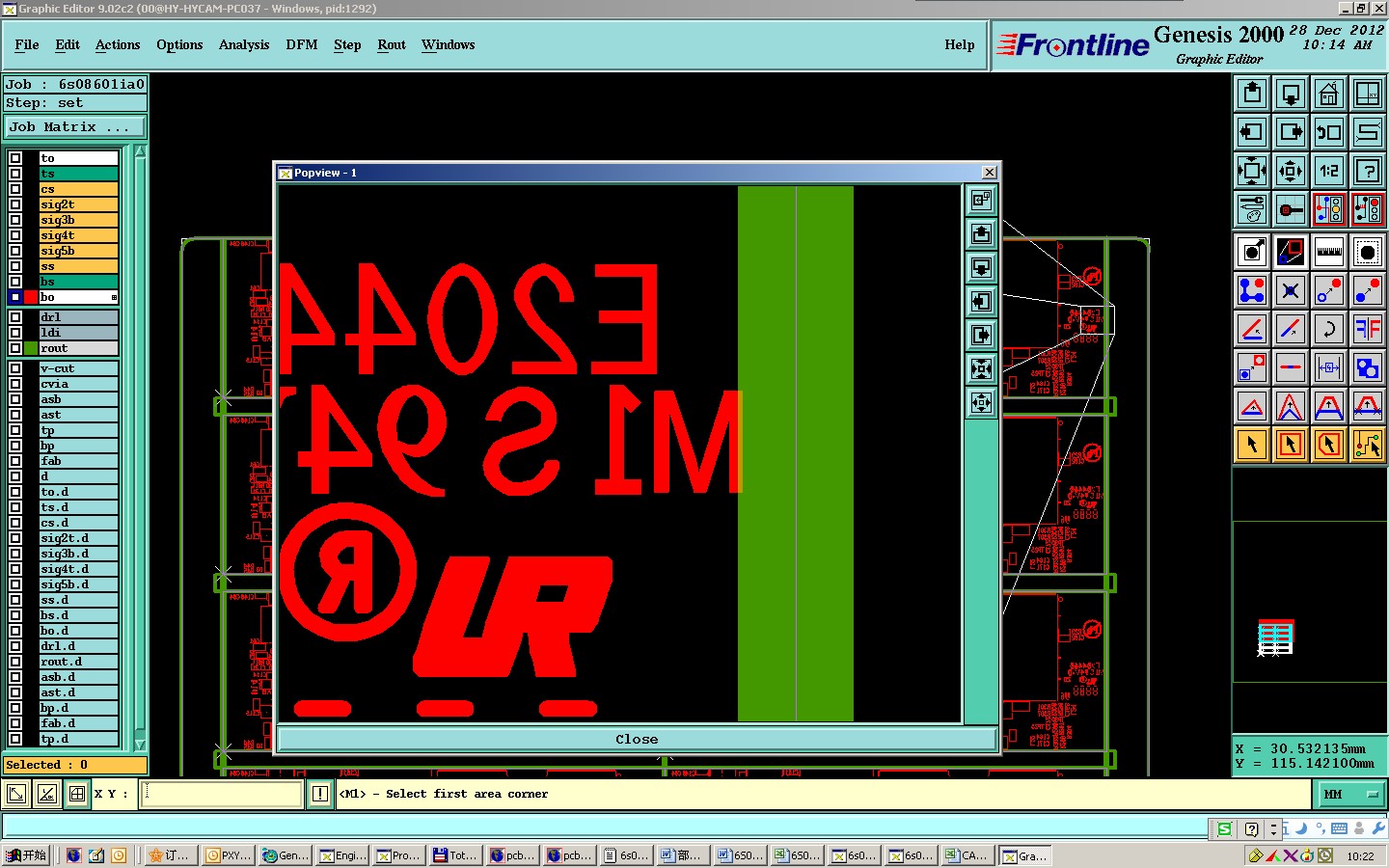This screenshot has width=1389, height=868.
Task: Click the curved arrow rotate icon
Action: [1329, 329]
